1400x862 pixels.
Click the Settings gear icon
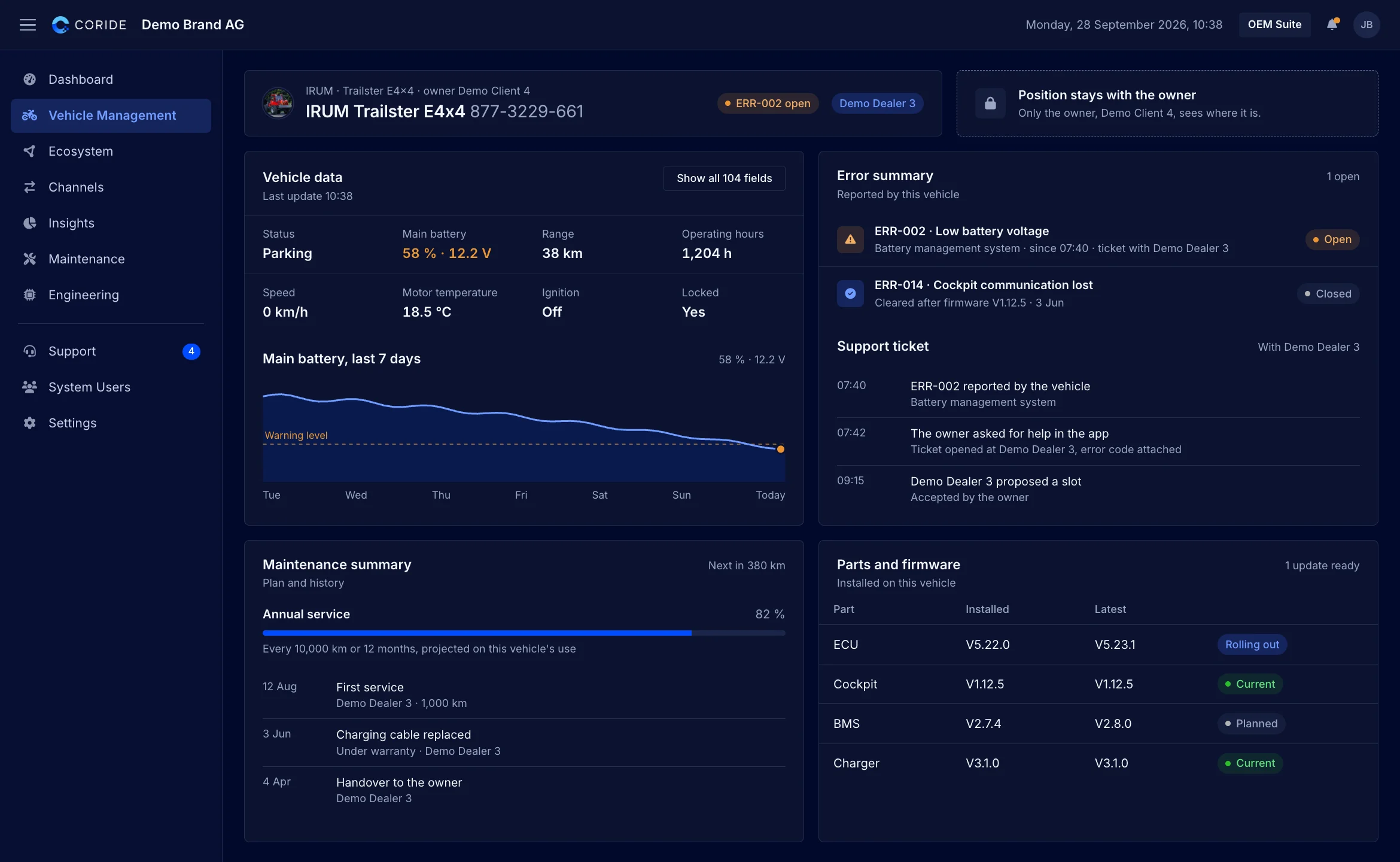tap(30, 423)
